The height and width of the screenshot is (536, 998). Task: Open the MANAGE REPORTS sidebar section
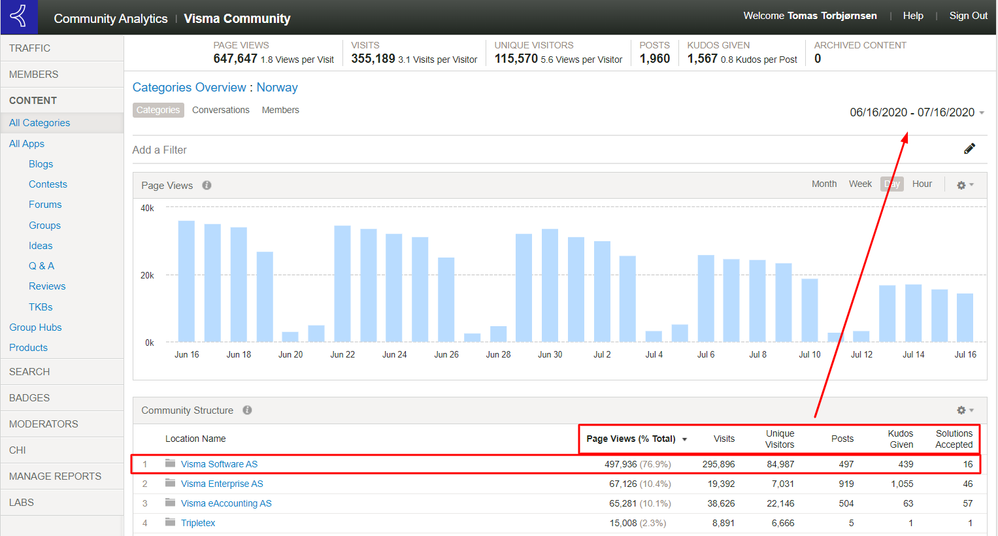coord(62,476)
